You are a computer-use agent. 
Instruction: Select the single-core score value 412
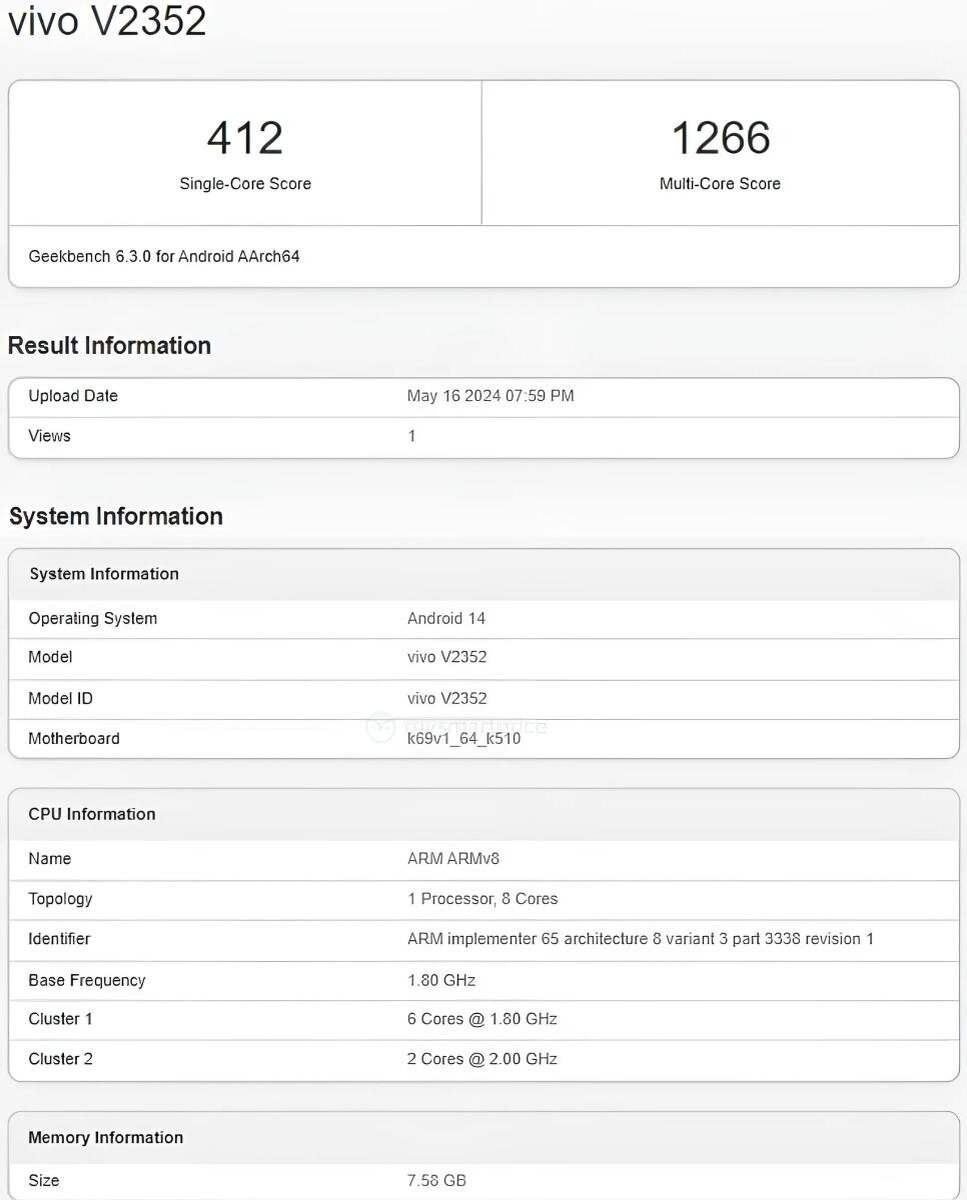click(245, 138)
